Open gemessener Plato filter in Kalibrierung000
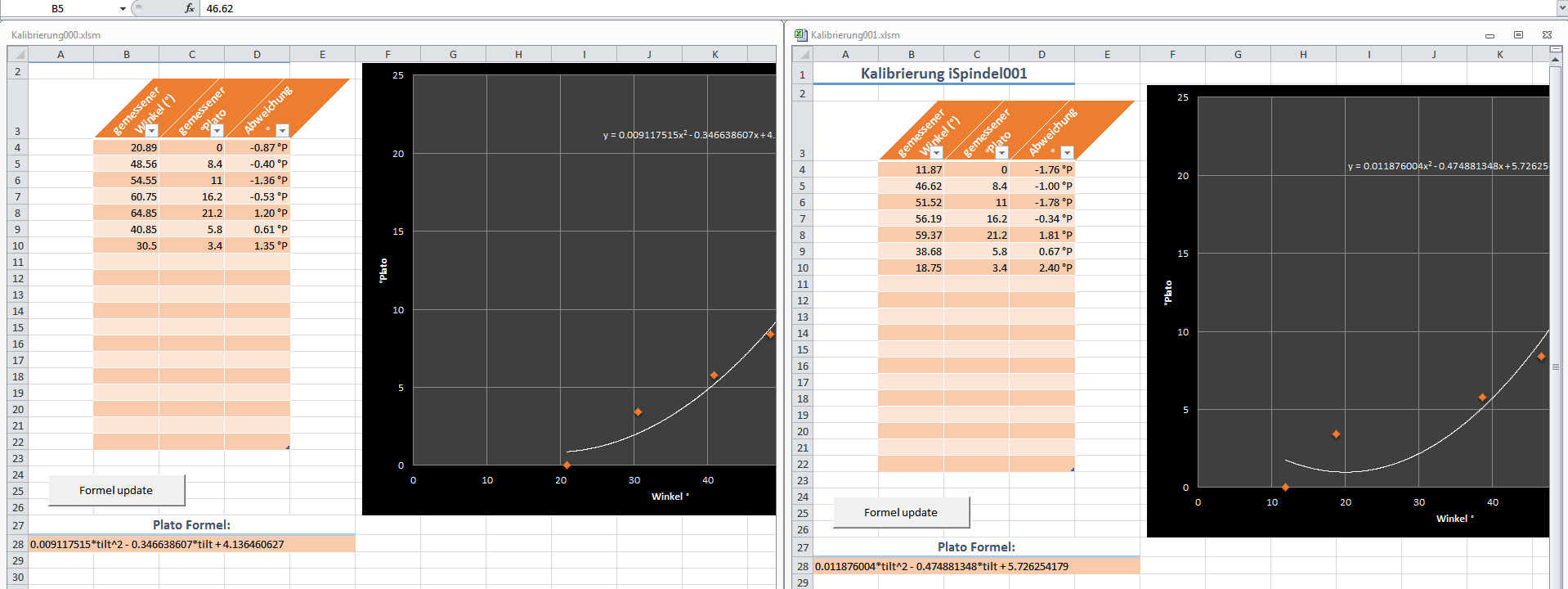1568x589 pixels. 217,131
